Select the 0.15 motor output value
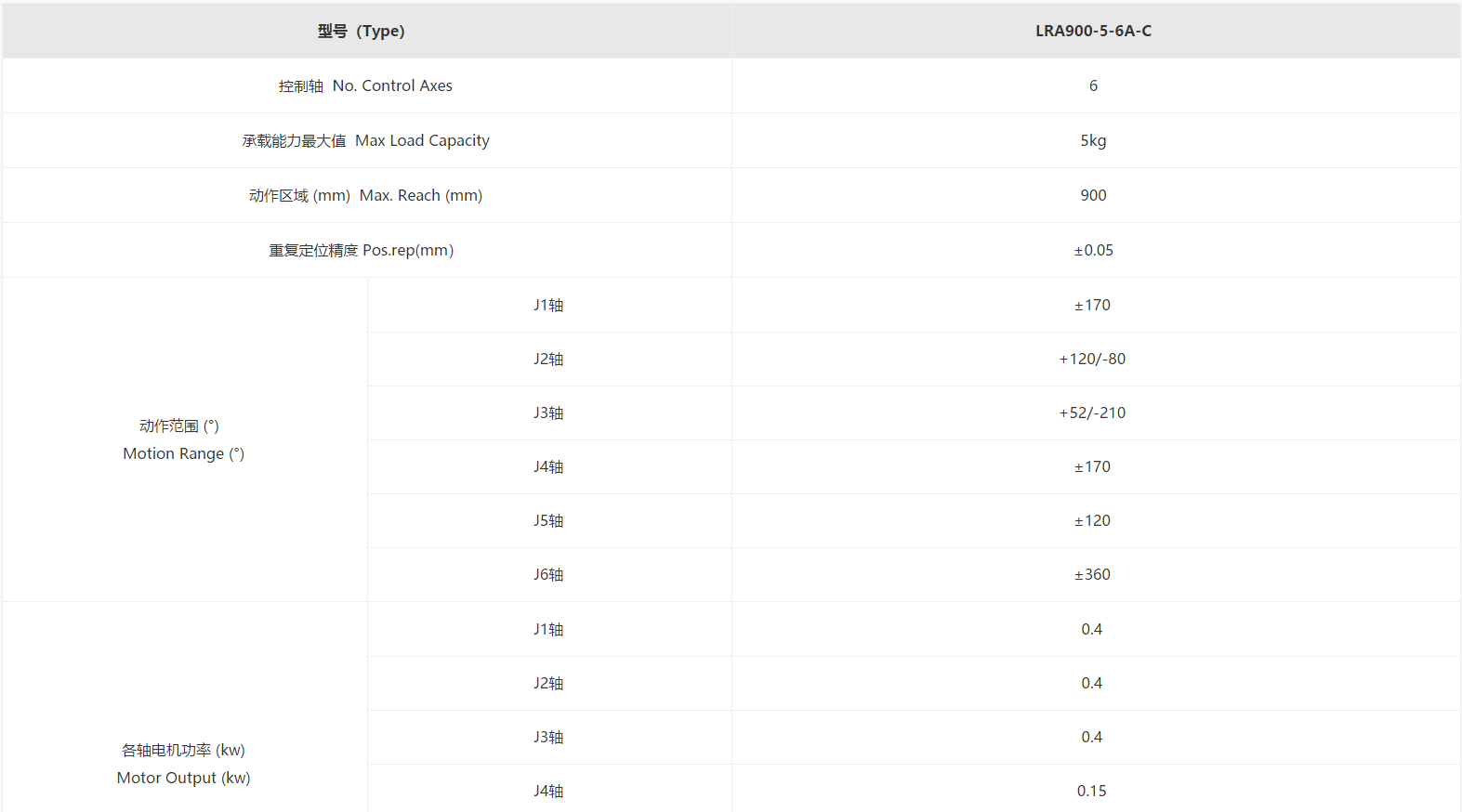This screenshot has height=812, width=1462. coord(1092,791)
